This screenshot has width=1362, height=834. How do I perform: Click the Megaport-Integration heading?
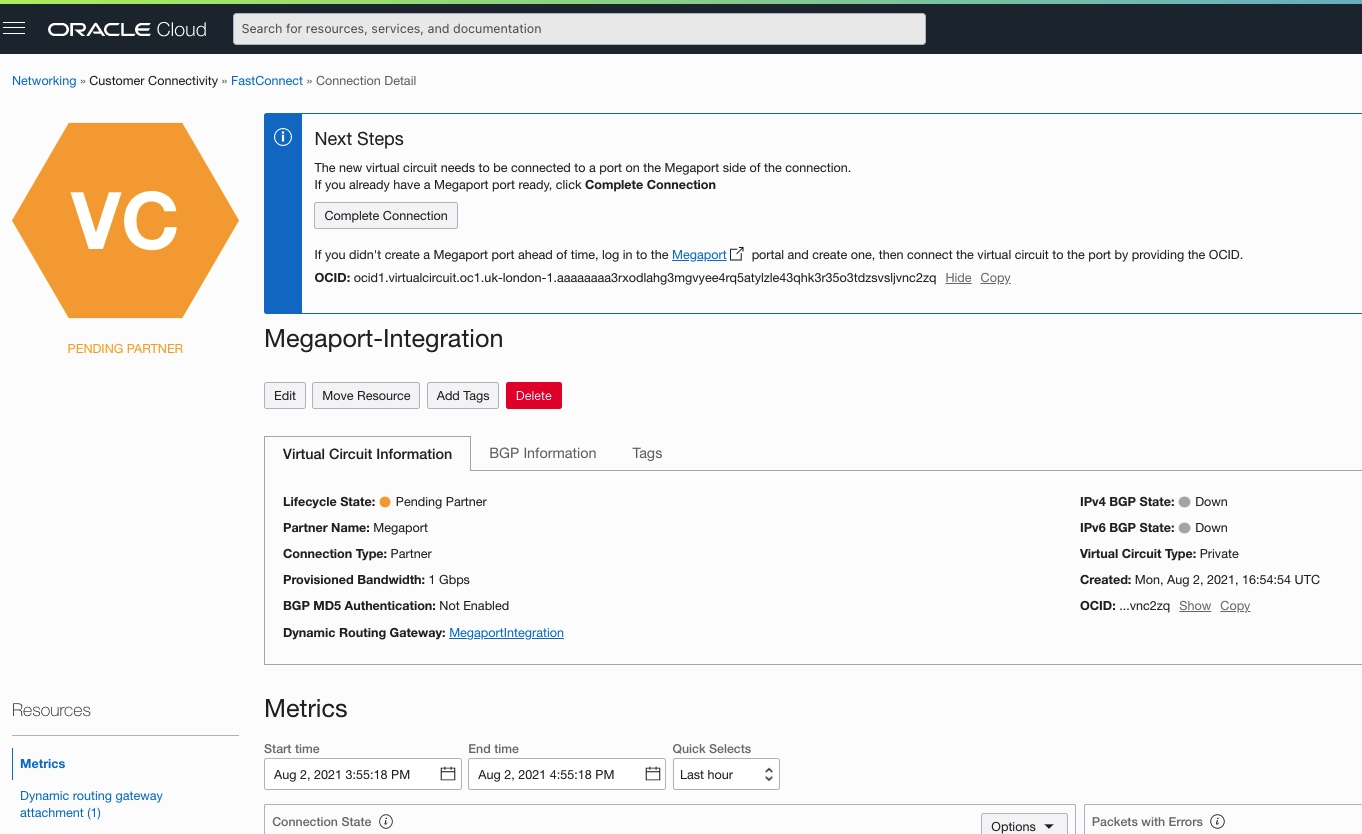pos(383,339)
